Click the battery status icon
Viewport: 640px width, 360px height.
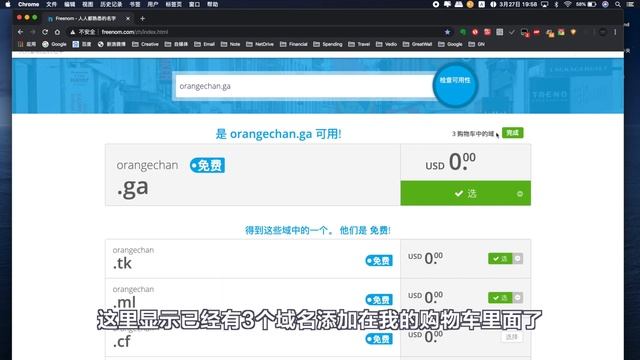(x=591, y=4)
